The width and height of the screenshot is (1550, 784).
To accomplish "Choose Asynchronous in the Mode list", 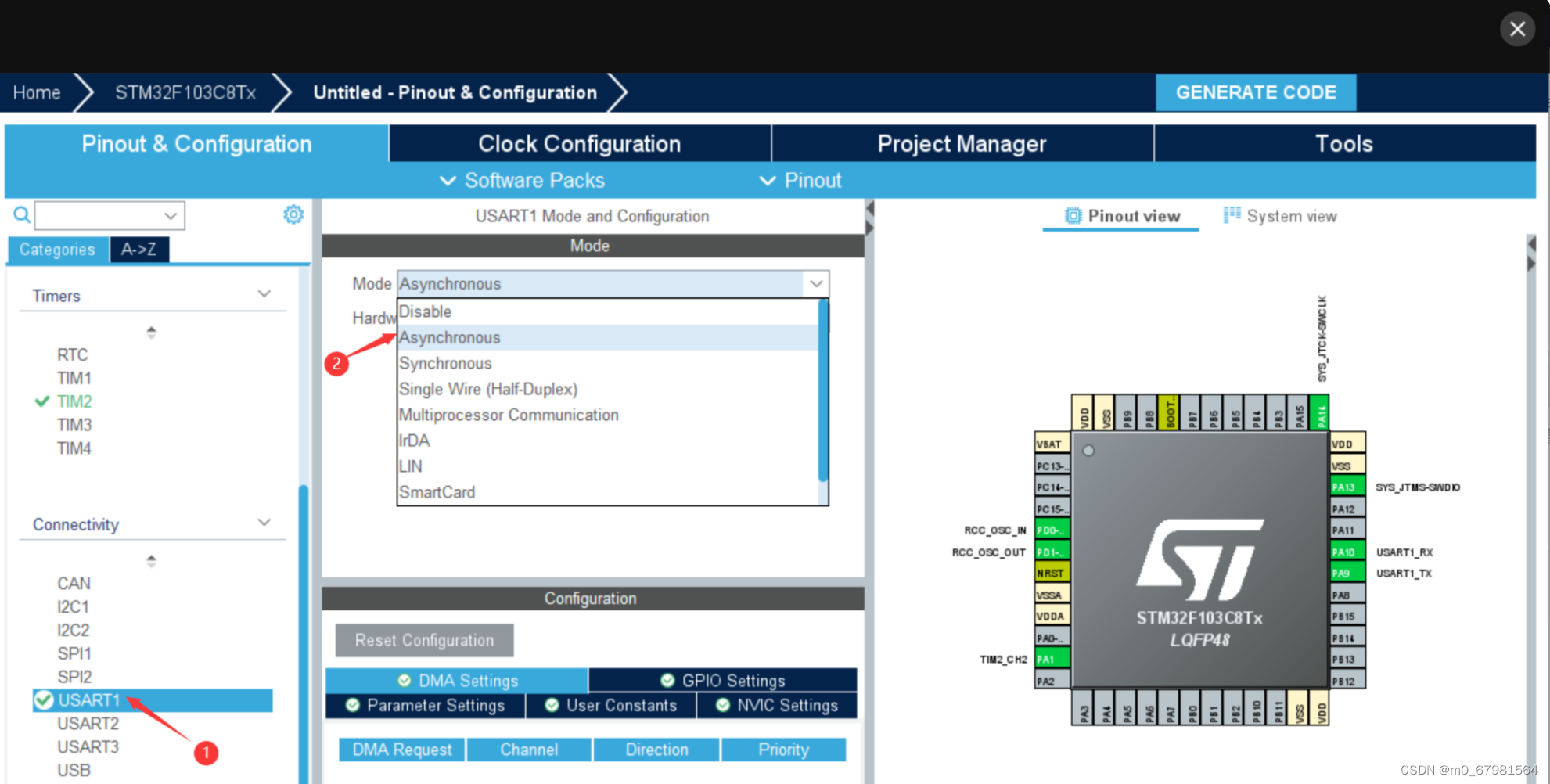I will pos(607,337).
